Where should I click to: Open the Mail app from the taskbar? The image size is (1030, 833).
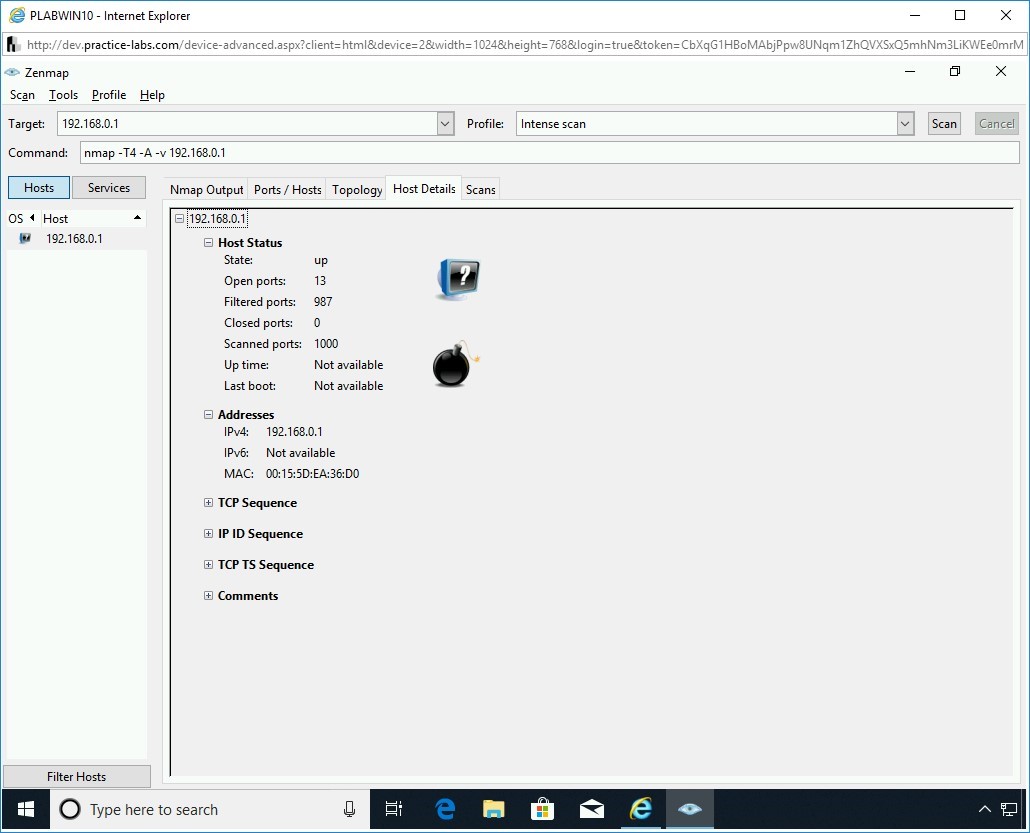pyautogui.click(x=592, y=809)
